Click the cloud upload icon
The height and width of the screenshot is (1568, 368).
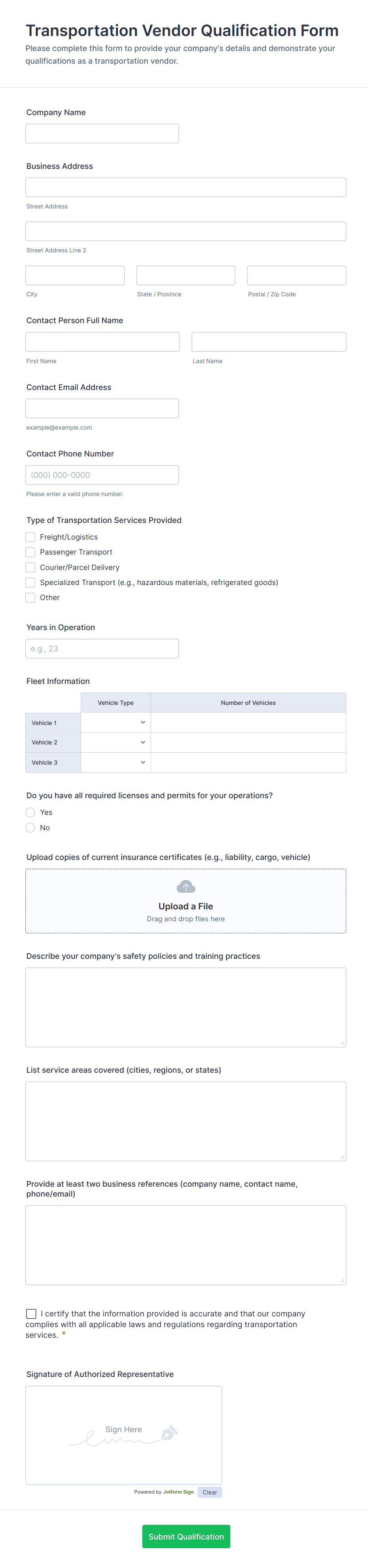[186, 886]
